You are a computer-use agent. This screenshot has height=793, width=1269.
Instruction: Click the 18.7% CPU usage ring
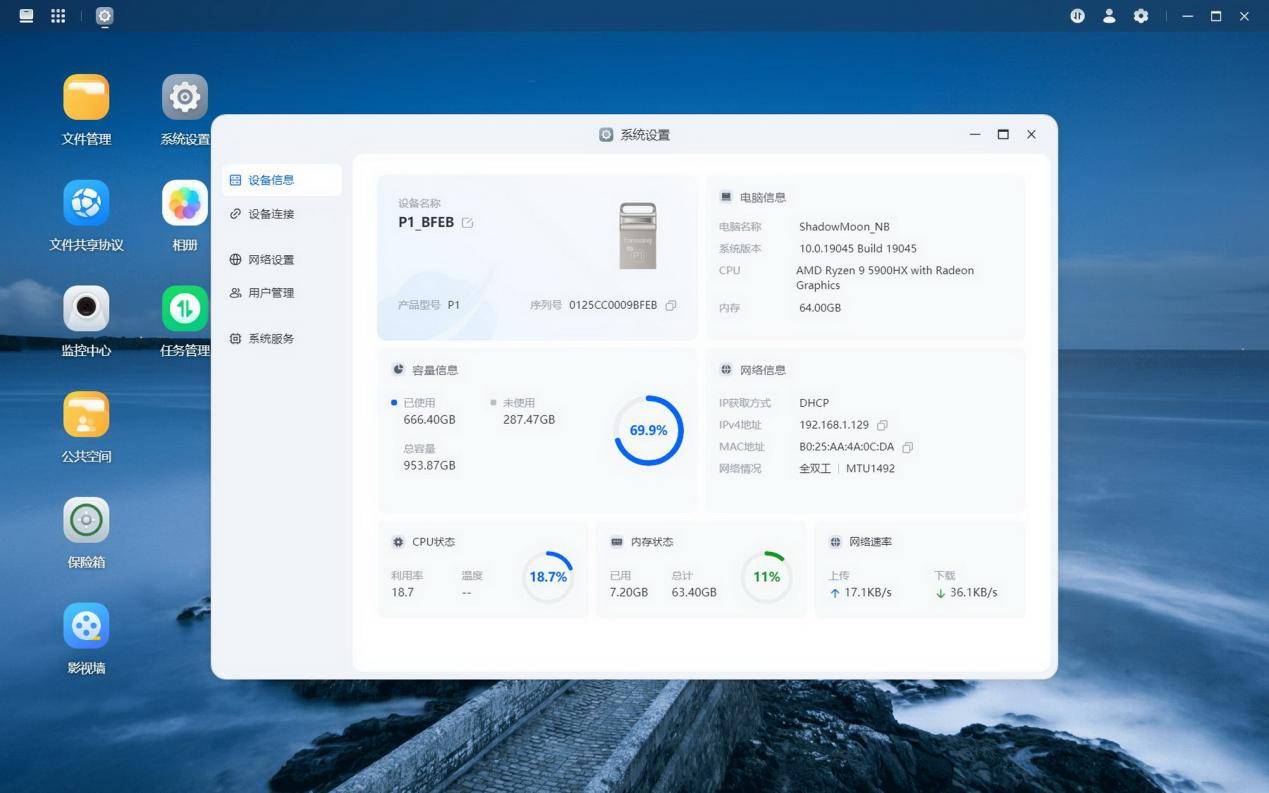pyautogui.click(x=548, y=577)
